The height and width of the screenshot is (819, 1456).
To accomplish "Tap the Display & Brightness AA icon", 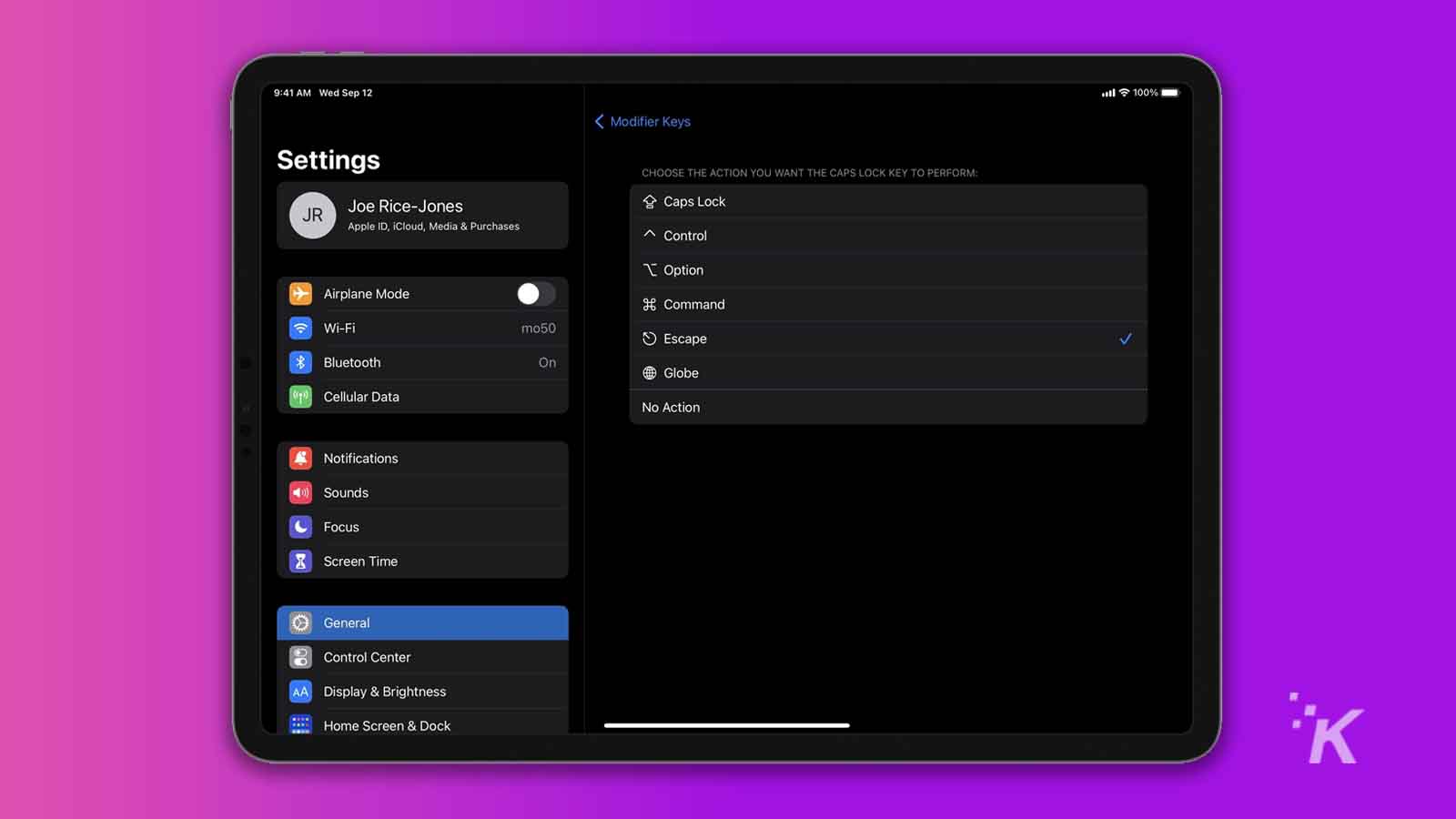I will coord(300,692).
